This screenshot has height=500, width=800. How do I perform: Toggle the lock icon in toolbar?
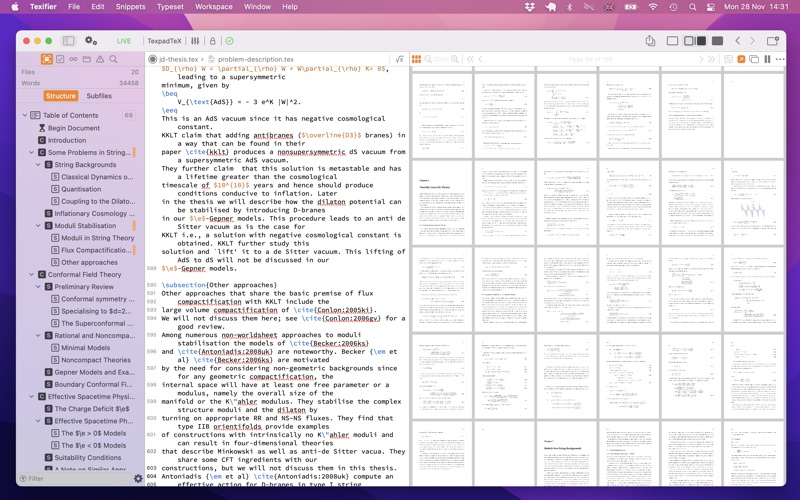213,41
